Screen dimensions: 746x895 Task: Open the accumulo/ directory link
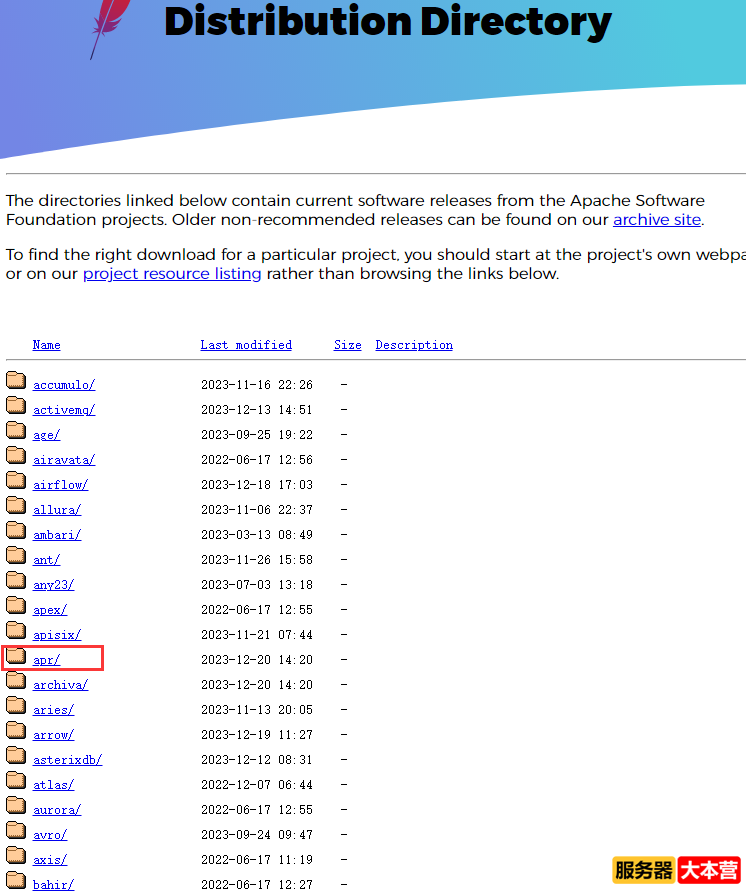pyautogui.click(x=64, y=385)
